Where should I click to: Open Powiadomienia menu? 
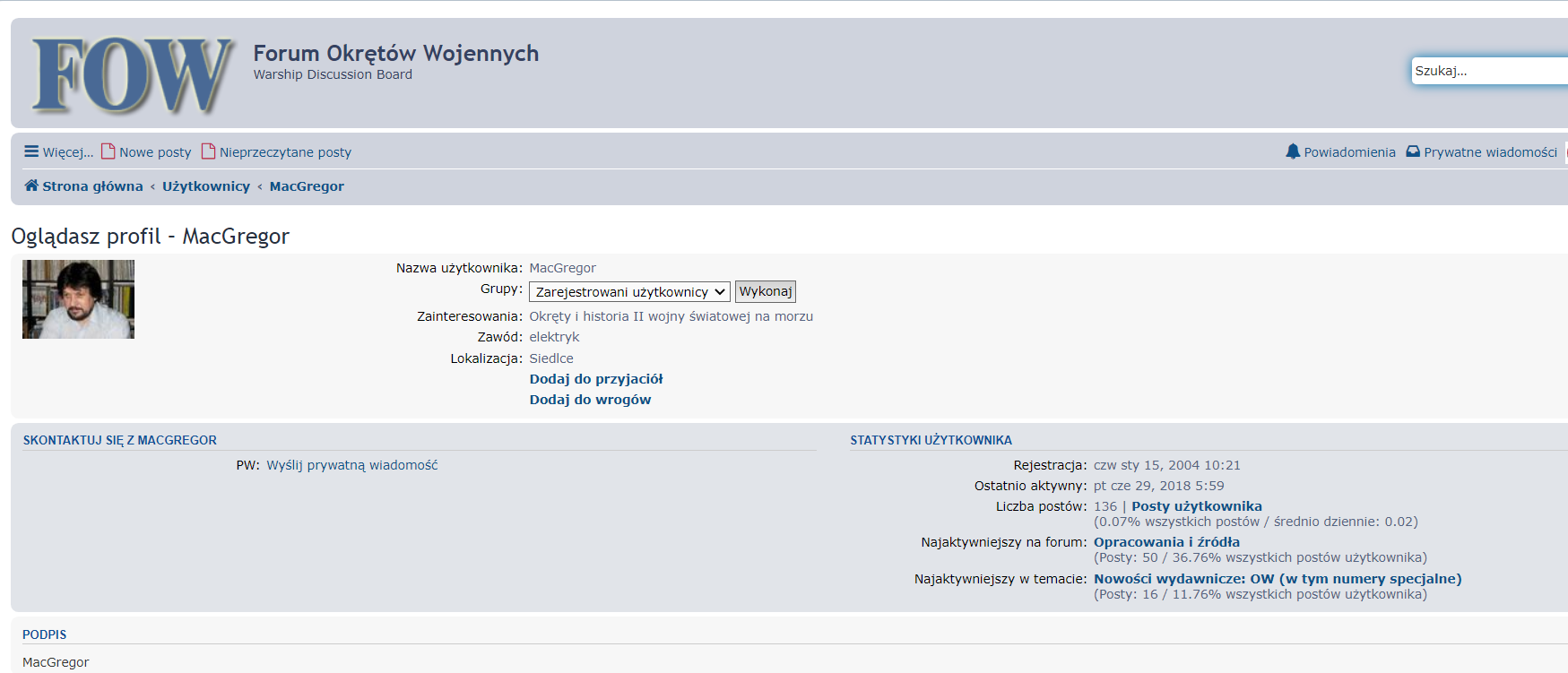[x=1349, y=152]
